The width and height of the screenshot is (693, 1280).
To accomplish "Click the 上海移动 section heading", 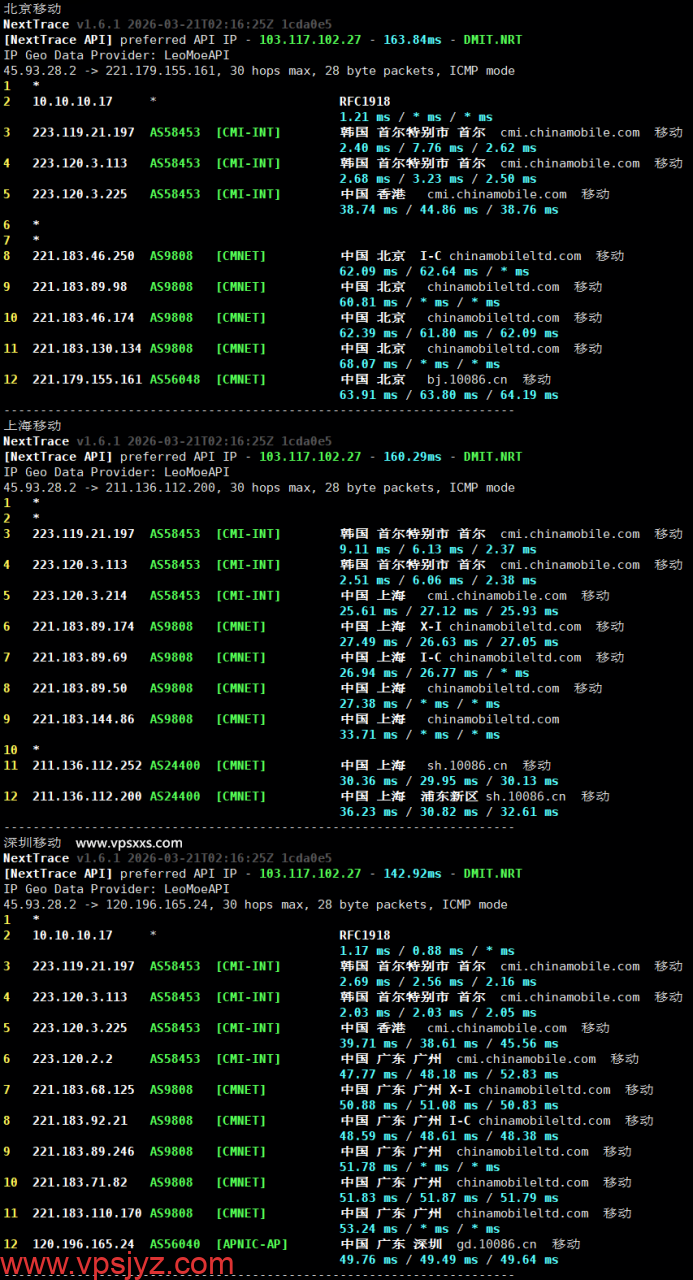I will (x=32, y=425).
